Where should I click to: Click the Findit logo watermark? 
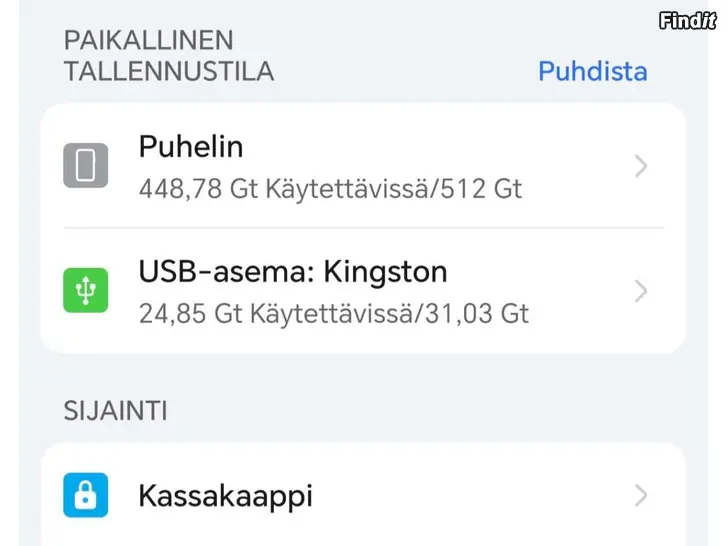(x=688, y=20)
